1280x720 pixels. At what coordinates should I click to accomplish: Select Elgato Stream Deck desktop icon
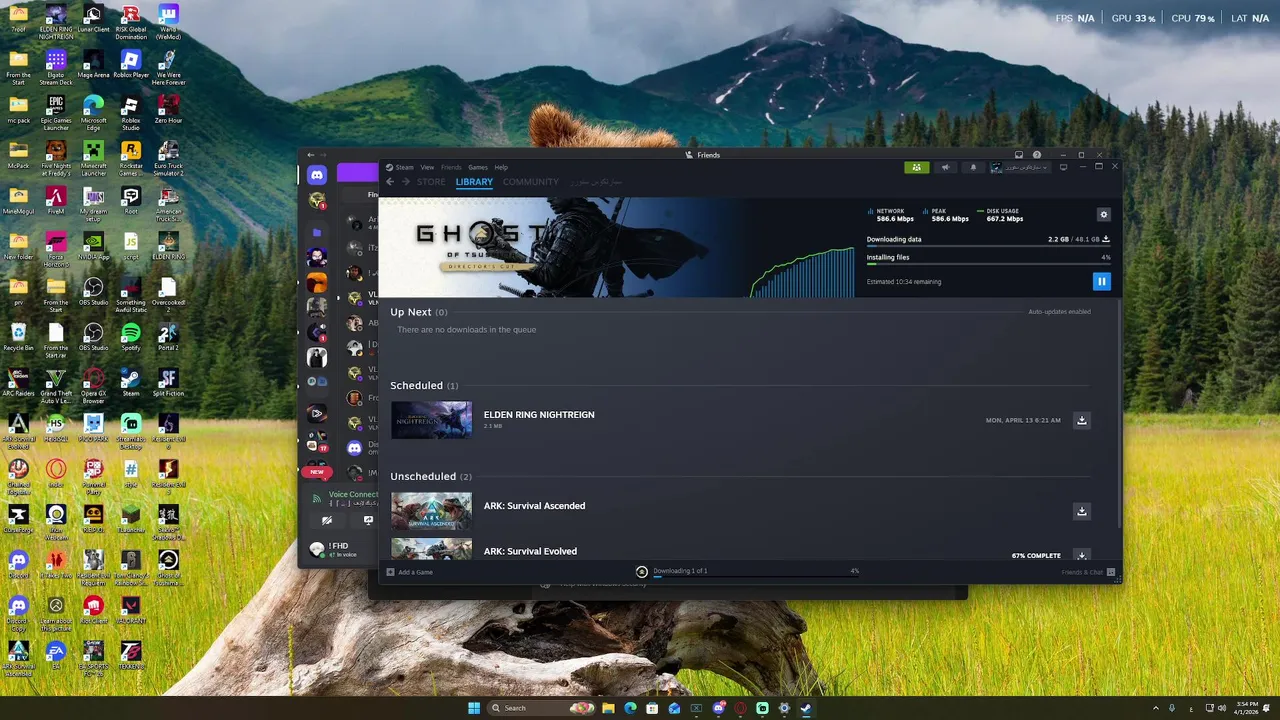(56, 68)
